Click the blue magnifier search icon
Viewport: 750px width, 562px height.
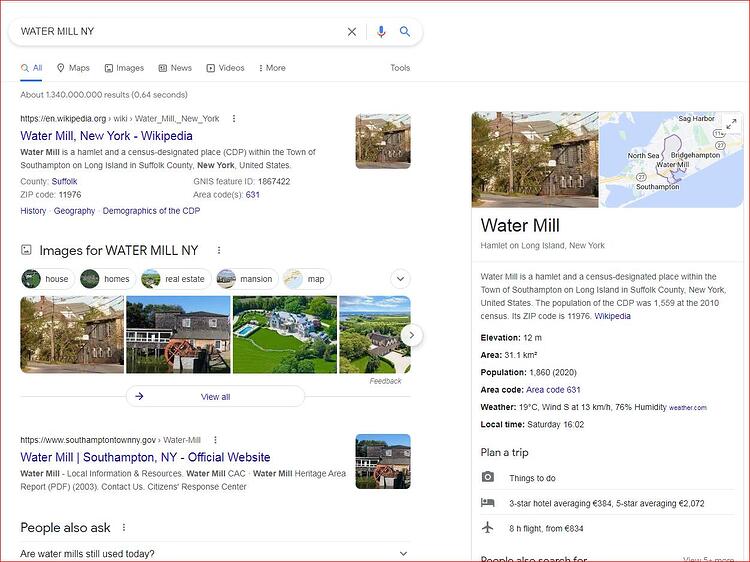405,32
